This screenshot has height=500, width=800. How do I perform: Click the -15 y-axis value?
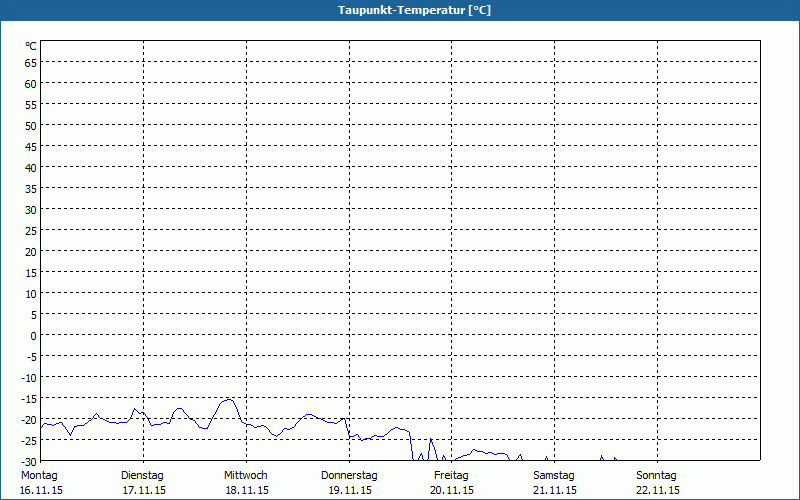click(29, 399)
